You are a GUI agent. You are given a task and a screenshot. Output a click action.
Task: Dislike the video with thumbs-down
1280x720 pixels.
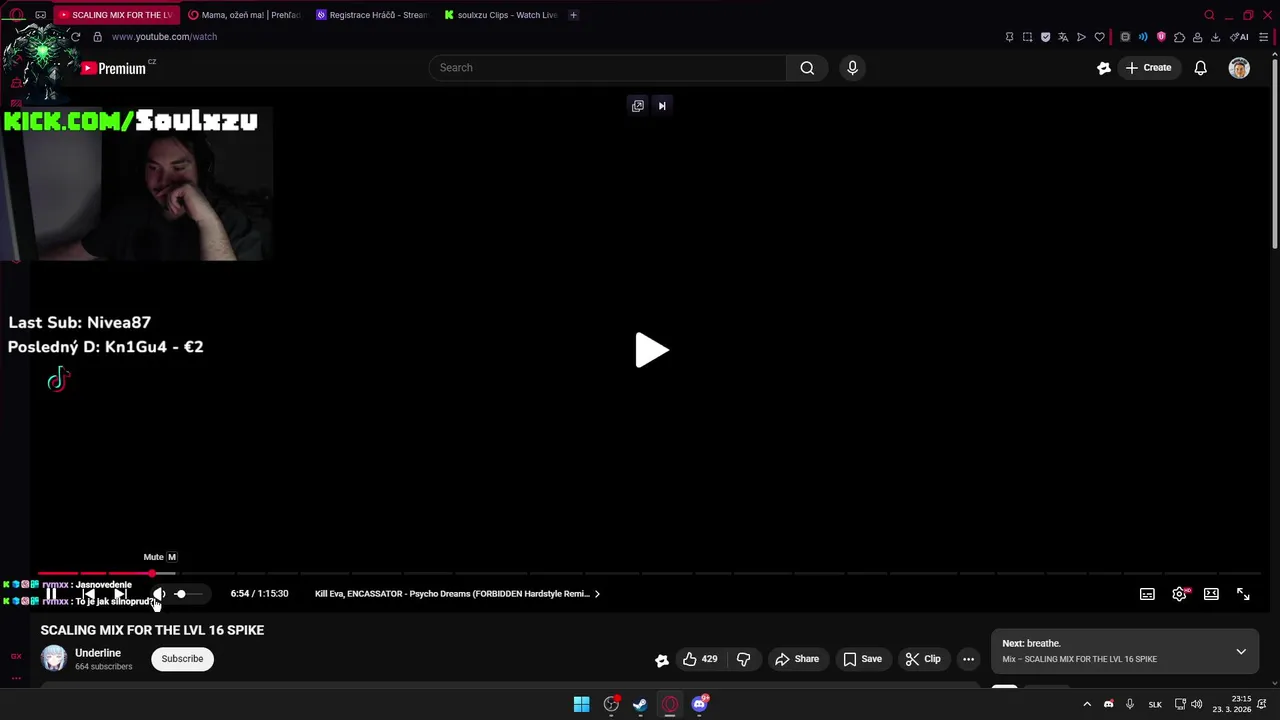[x=743, y=659]
